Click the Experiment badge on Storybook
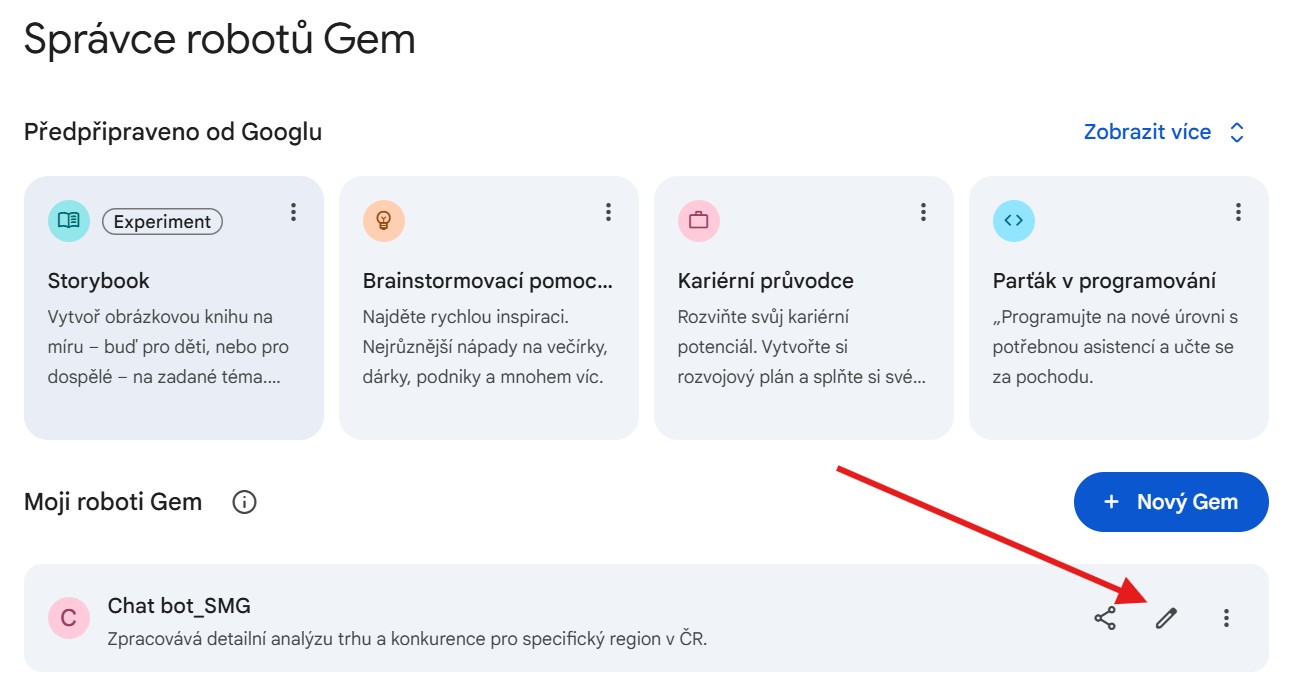The height and width of the screenshot is (679, 1300). pyautogui.click(x=162, y=222)
